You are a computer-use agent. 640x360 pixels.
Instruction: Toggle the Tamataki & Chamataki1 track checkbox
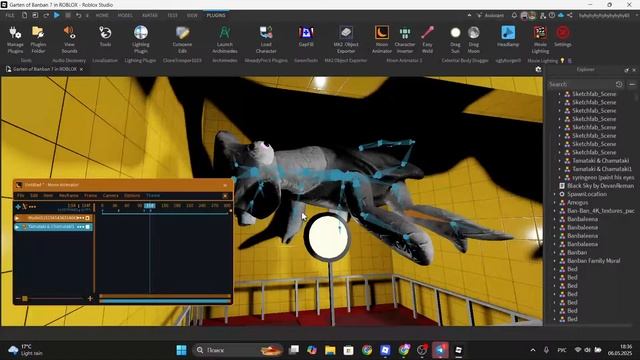pos(87,227)
